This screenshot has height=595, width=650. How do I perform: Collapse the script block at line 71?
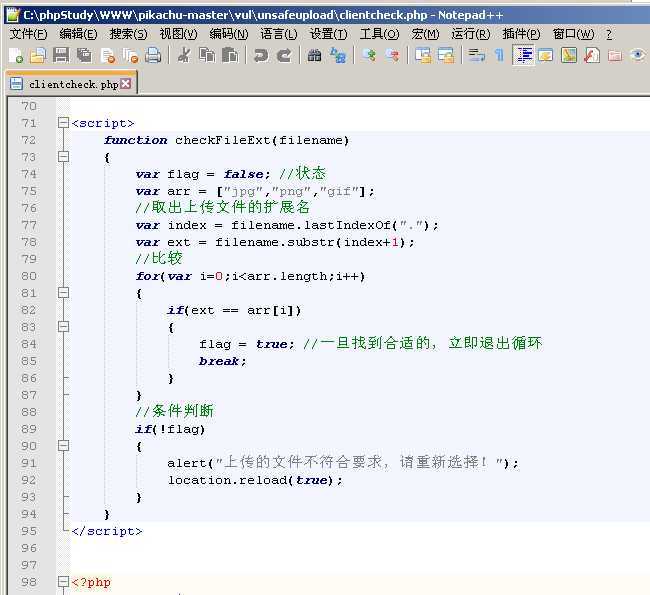pos(63,123)
